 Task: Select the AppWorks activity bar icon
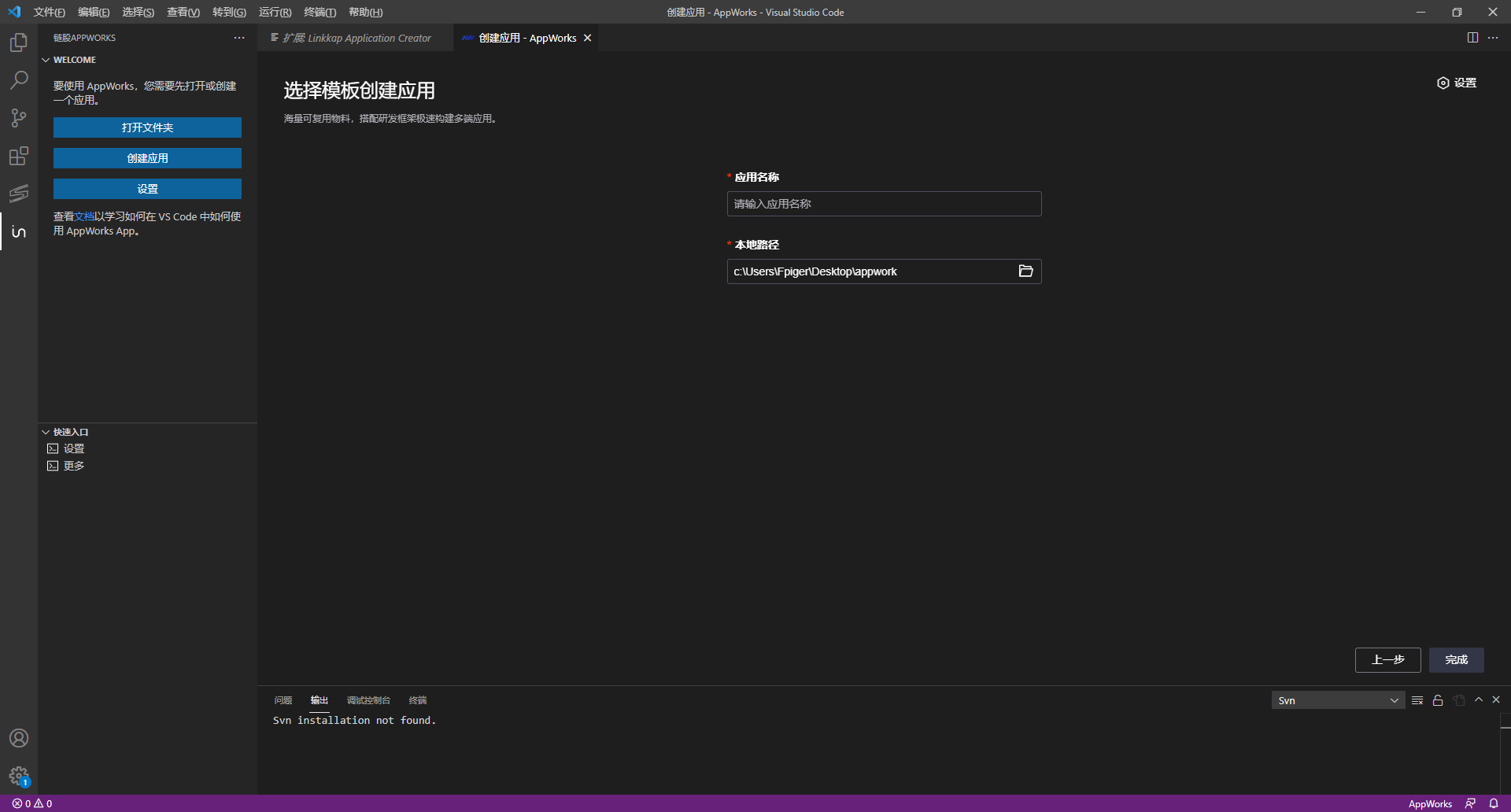pyautogui.click(x=19, y=231)
